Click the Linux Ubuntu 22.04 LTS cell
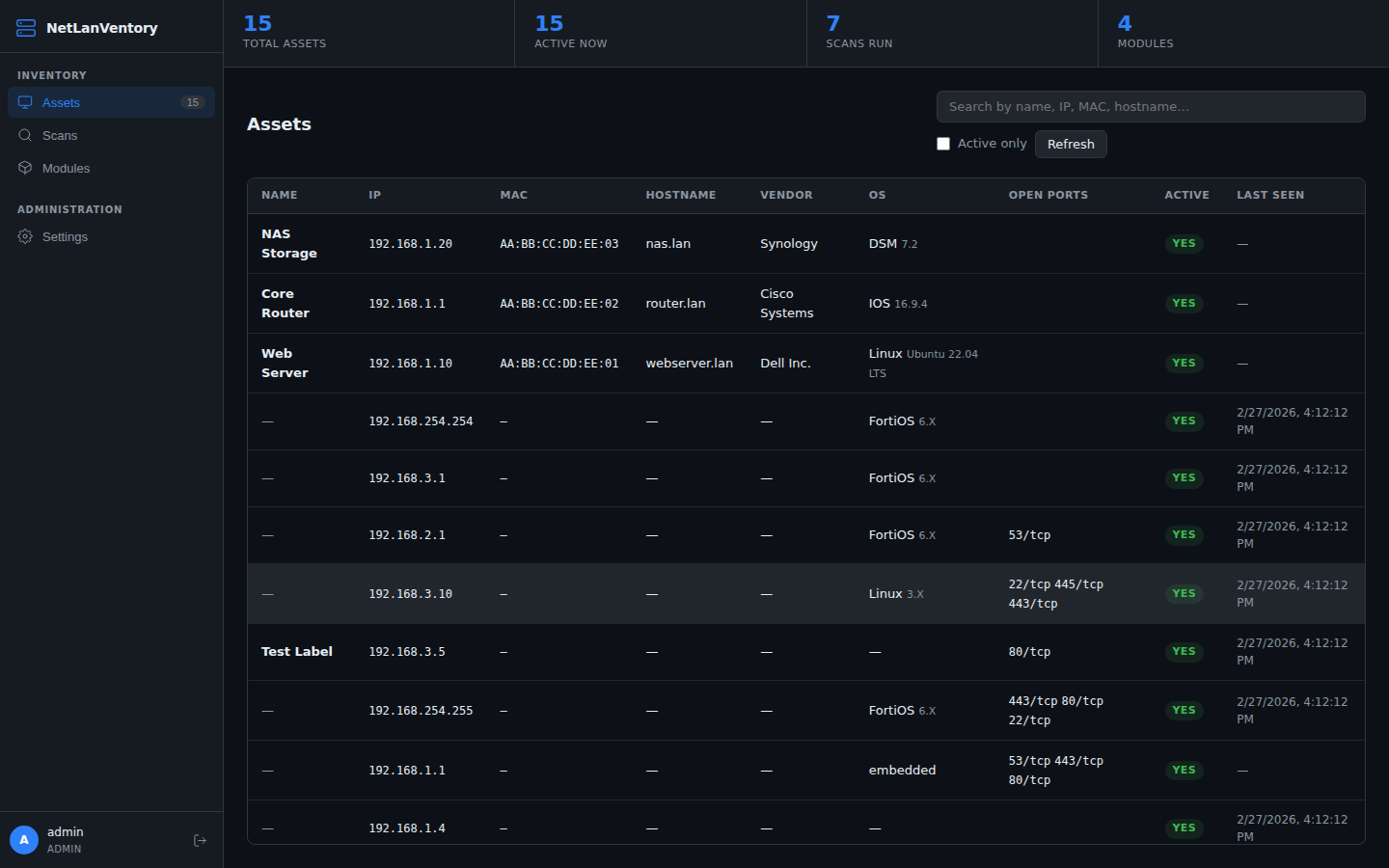 923,364
